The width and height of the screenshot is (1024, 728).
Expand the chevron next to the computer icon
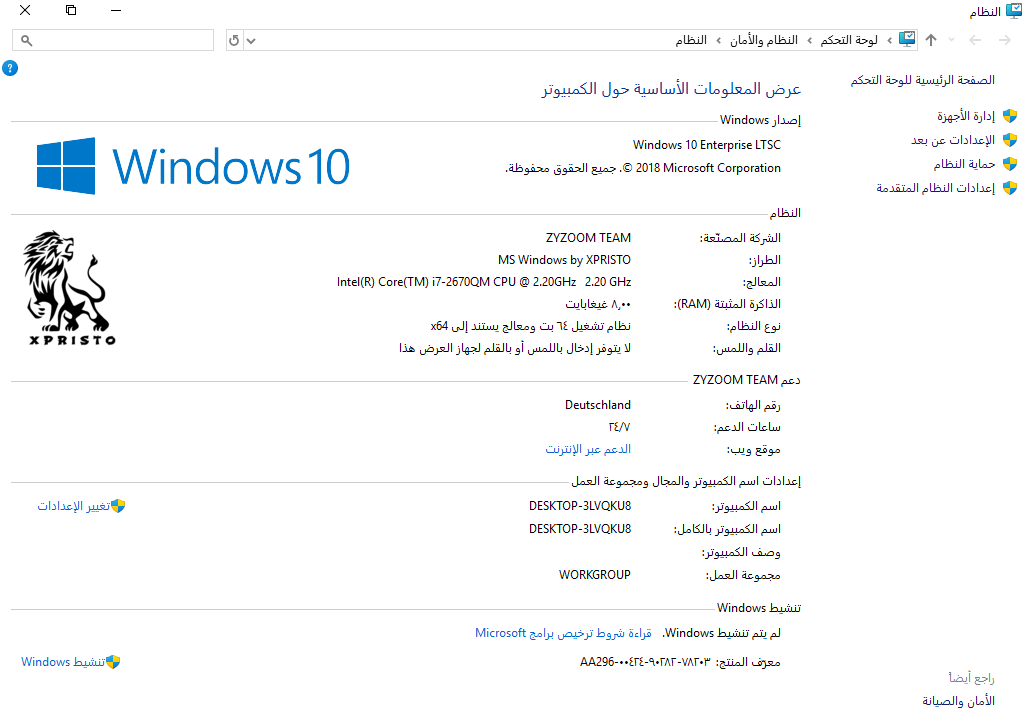[x=889, y=41]
